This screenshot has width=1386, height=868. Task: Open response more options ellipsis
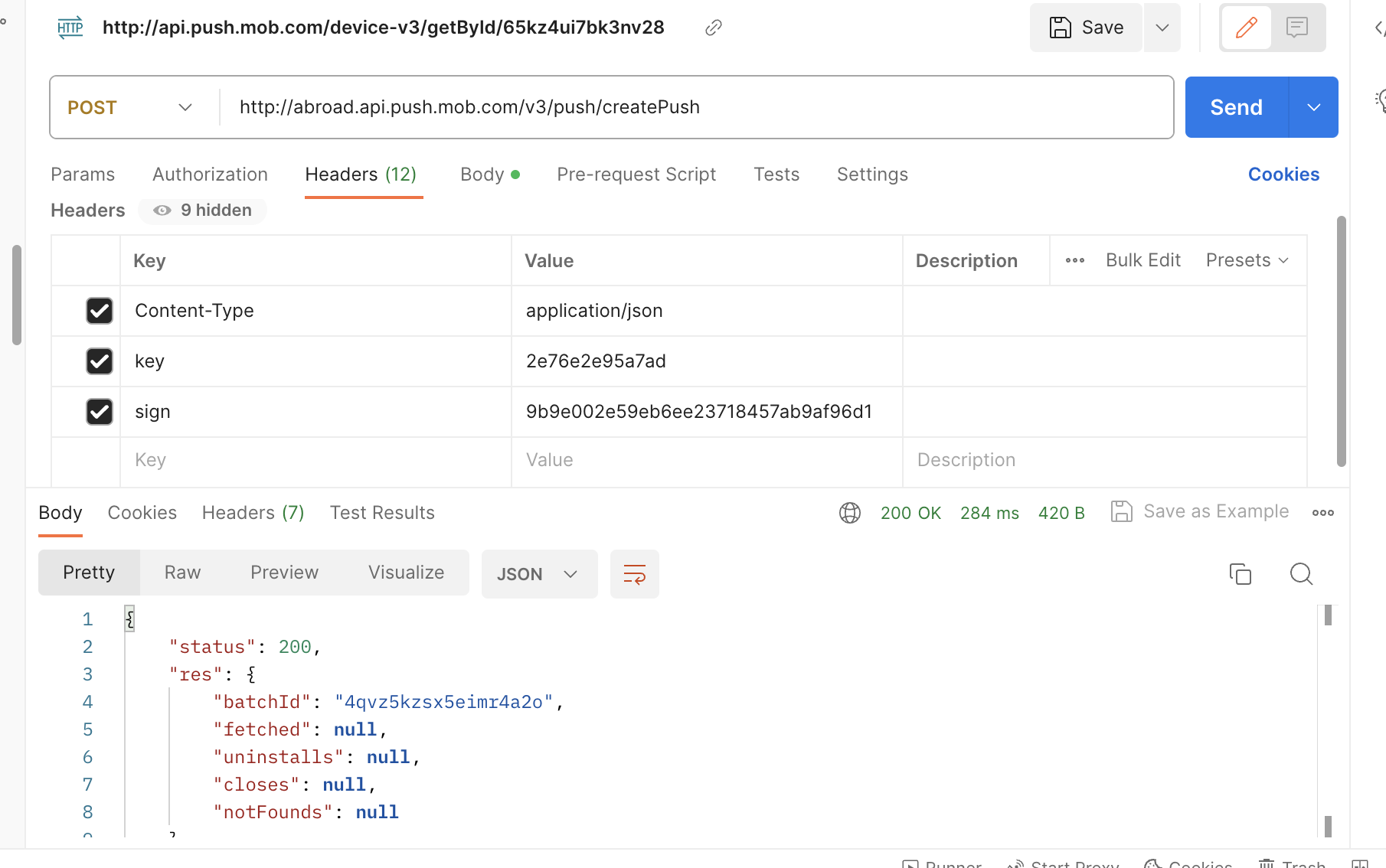[1323, 513]
